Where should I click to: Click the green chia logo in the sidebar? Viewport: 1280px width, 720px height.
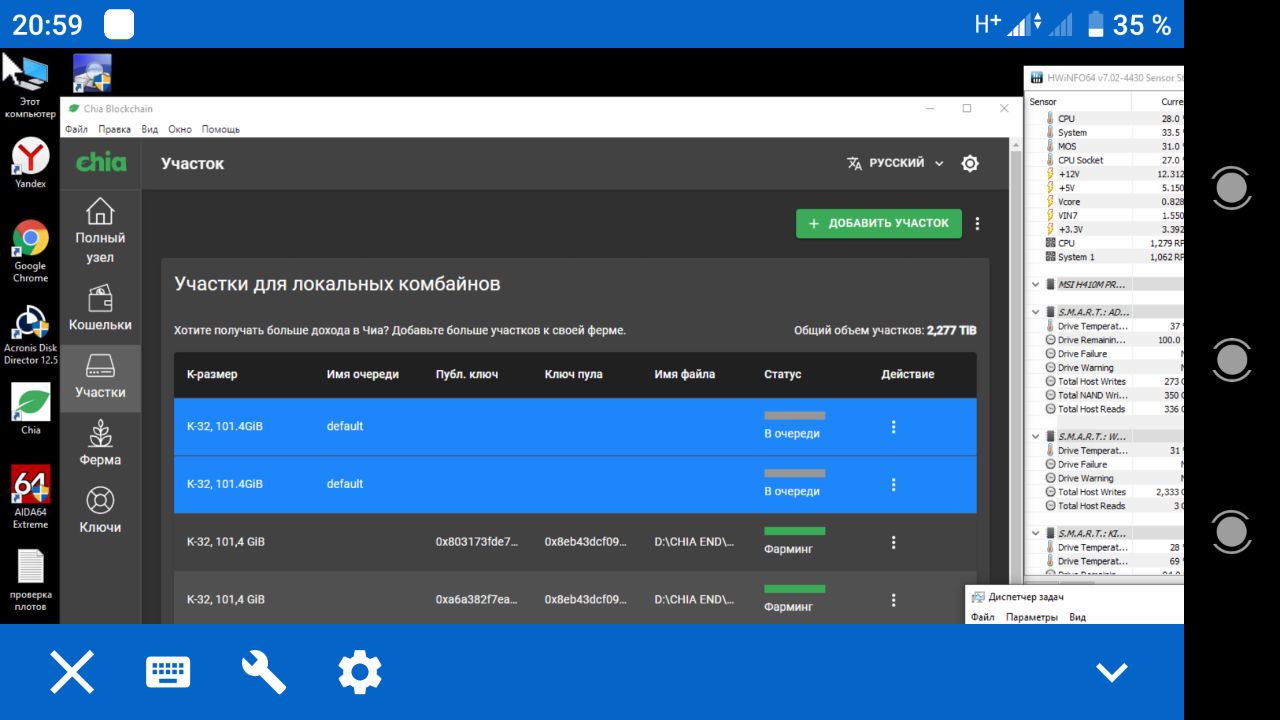pyautogui.click(x=102, y=162)
